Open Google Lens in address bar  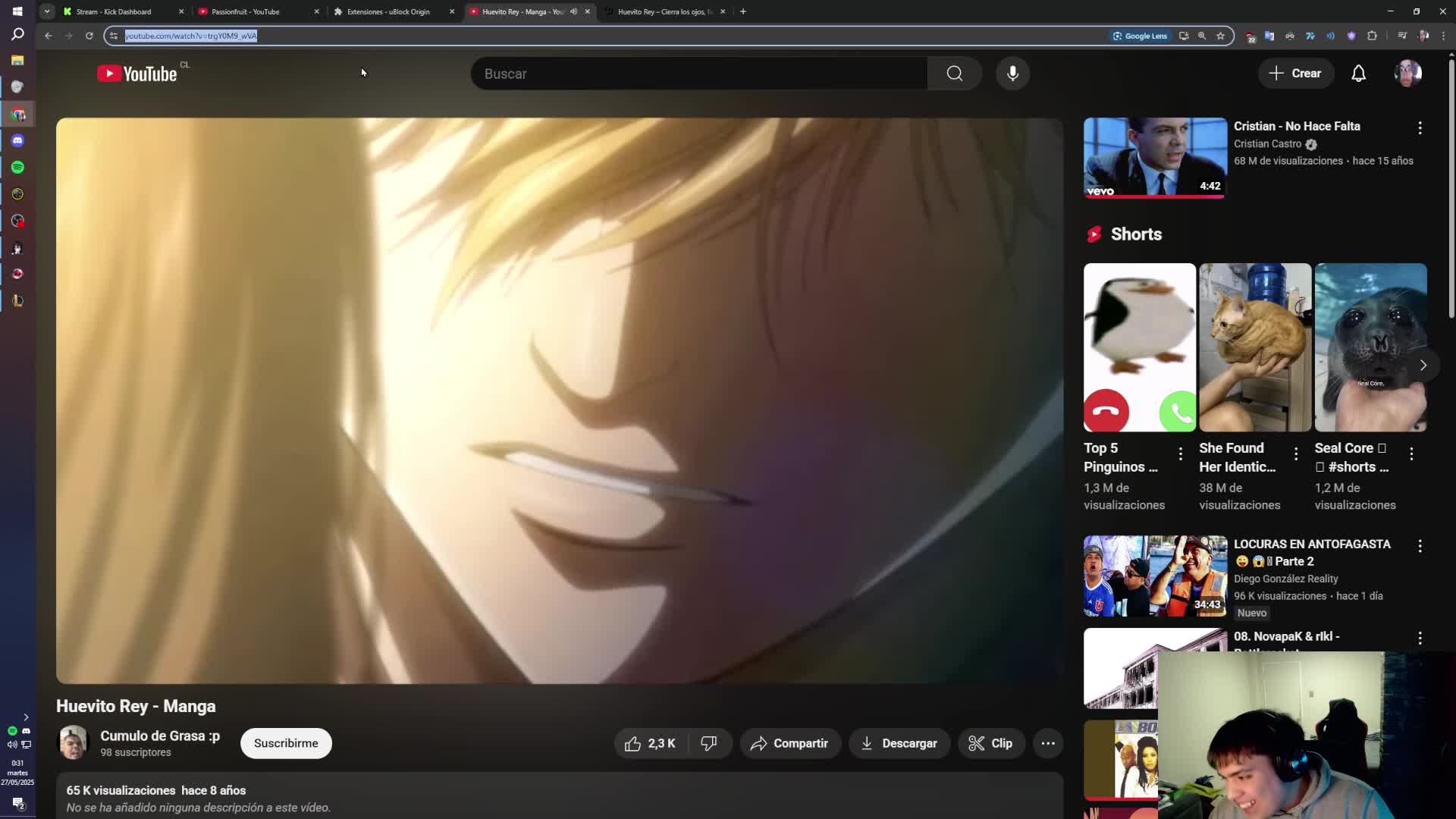pos(1140,36)
